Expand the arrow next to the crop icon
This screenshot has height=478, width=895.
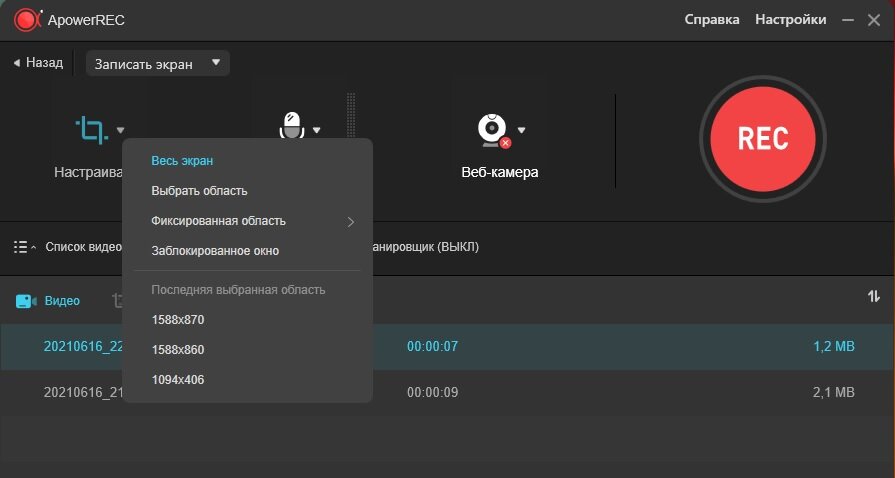[120, 130]
